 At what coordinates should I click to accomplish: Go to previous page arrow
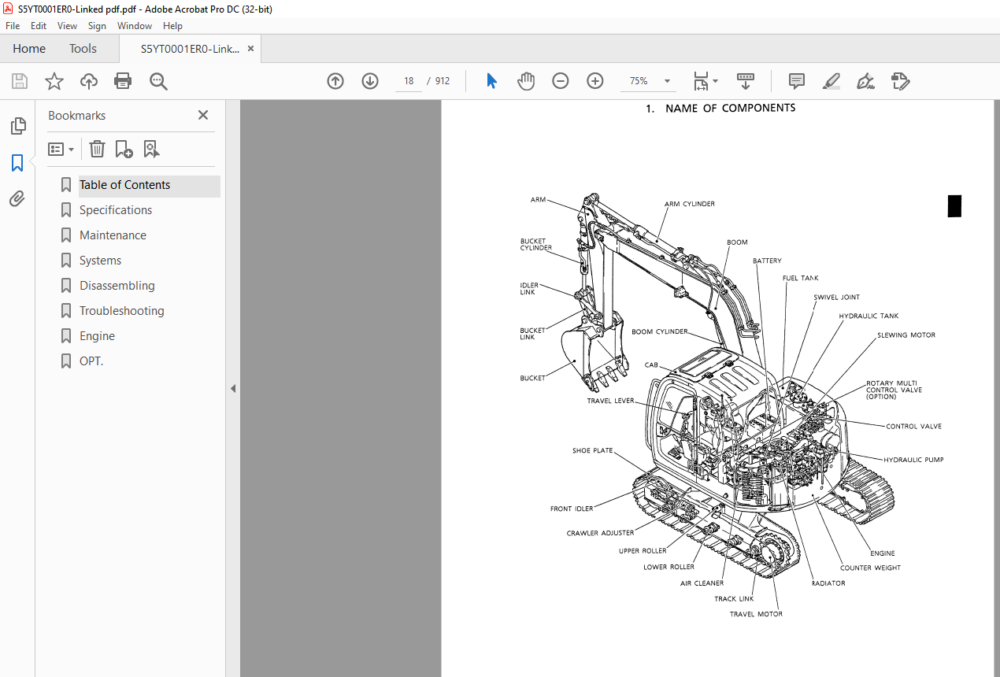(335, 81)
